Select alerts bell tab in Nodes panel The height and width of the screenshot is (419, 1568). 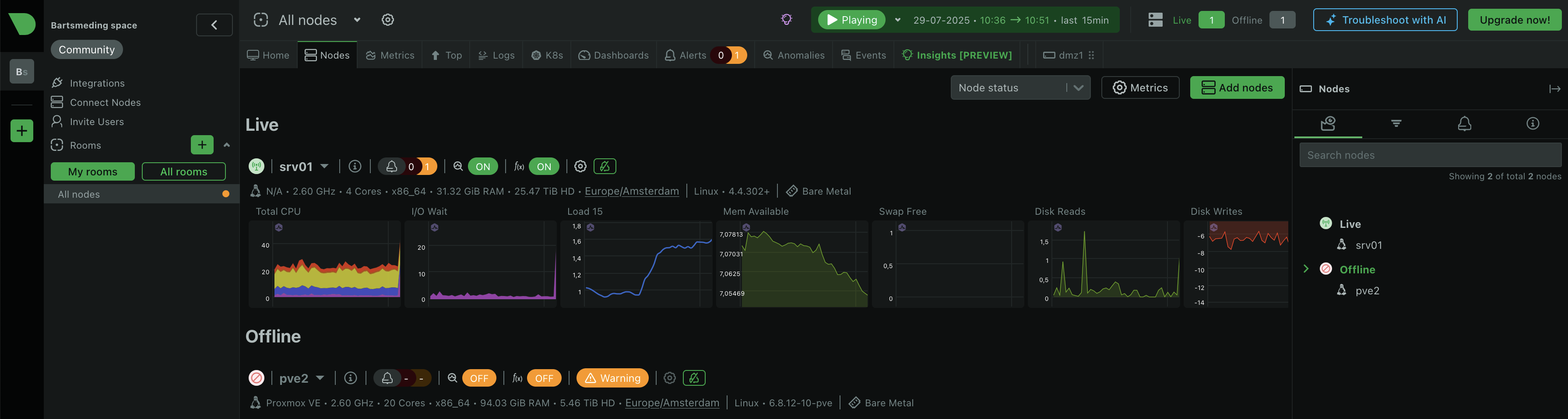[x=1465, y=123]
